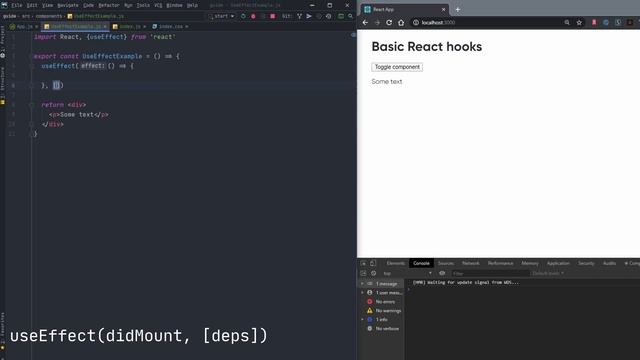Switch to the index.css editor tab
The image size is (640, 360).
click(170, 27)
